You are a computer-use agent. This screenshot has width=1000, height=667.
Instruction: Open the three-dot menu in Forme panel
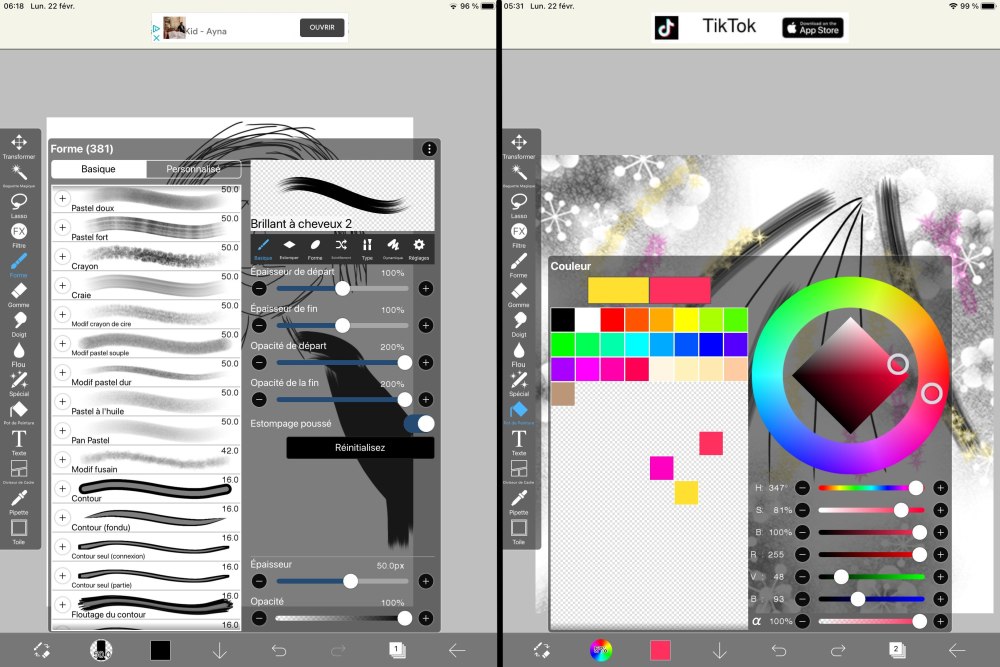pos(429,149)
